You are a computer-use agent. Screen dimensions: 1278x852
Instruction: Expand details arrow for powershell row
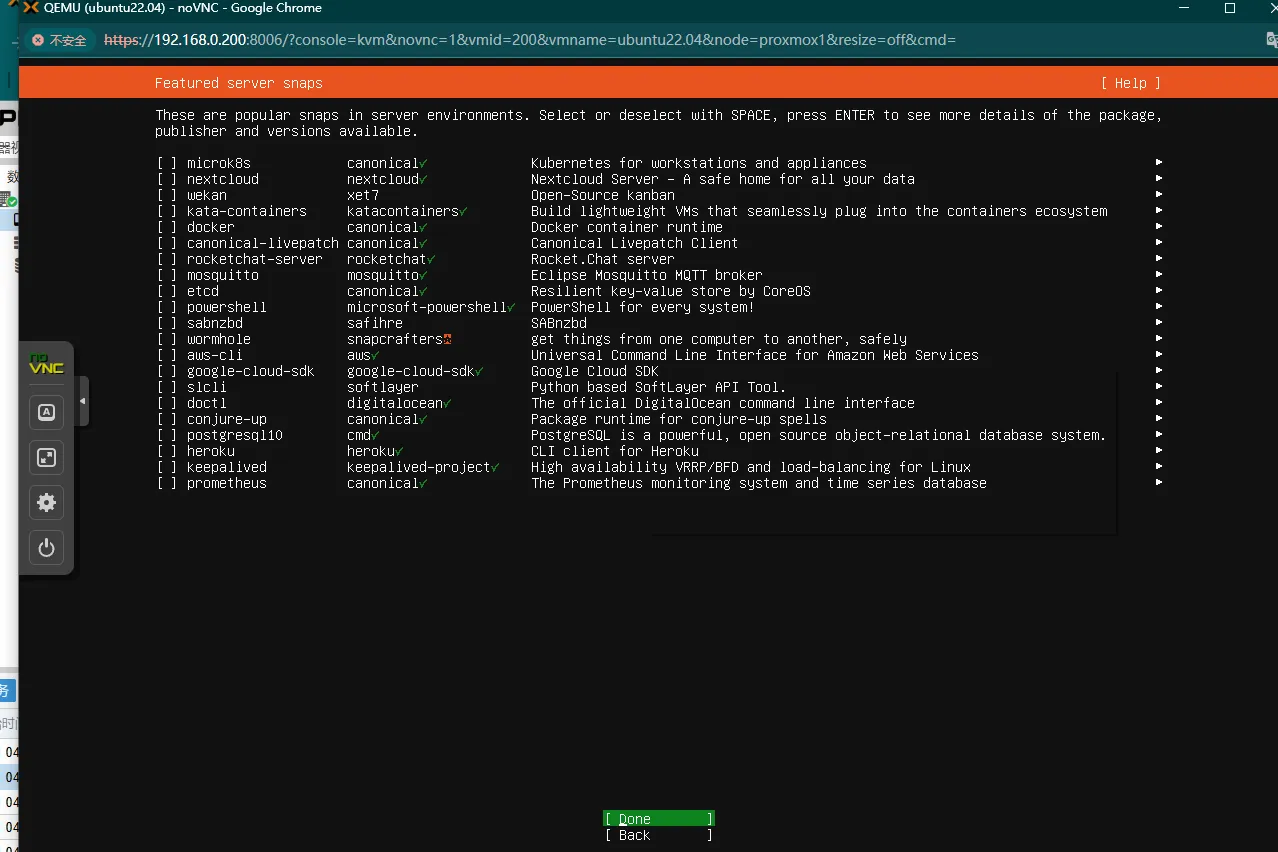pos(1159,306)
